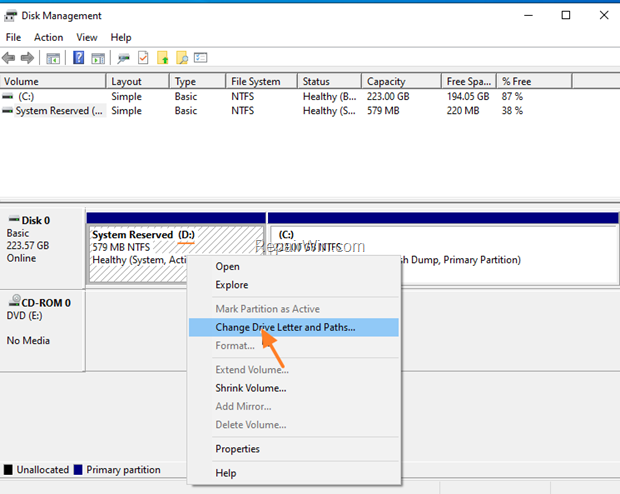620x494 pixels.
Task: Select Change Drive Letter and Paths
Action: tap(294, 327)
